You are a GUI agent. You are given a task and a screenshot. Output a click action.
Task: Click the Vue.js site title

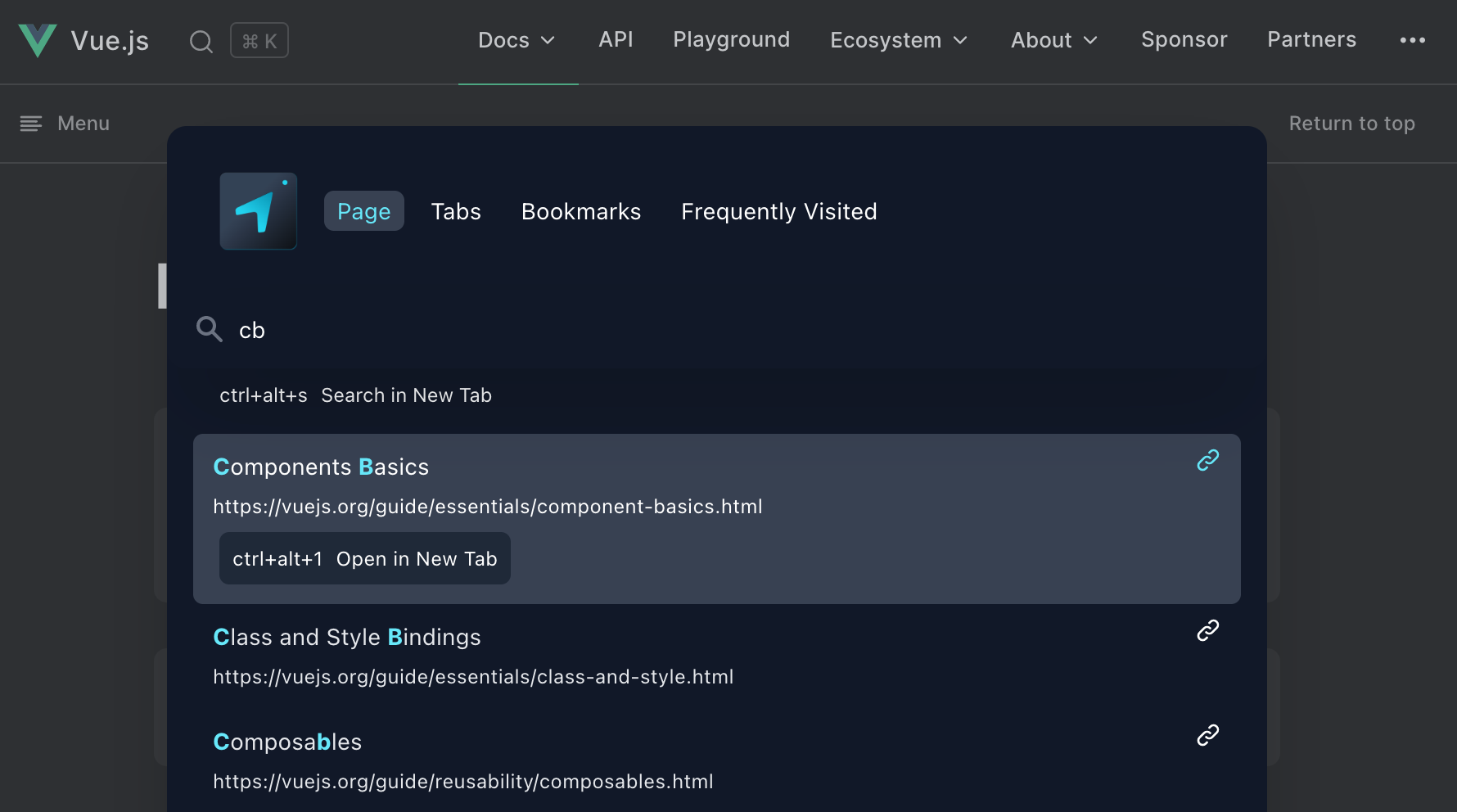click(x=110, y=41)
